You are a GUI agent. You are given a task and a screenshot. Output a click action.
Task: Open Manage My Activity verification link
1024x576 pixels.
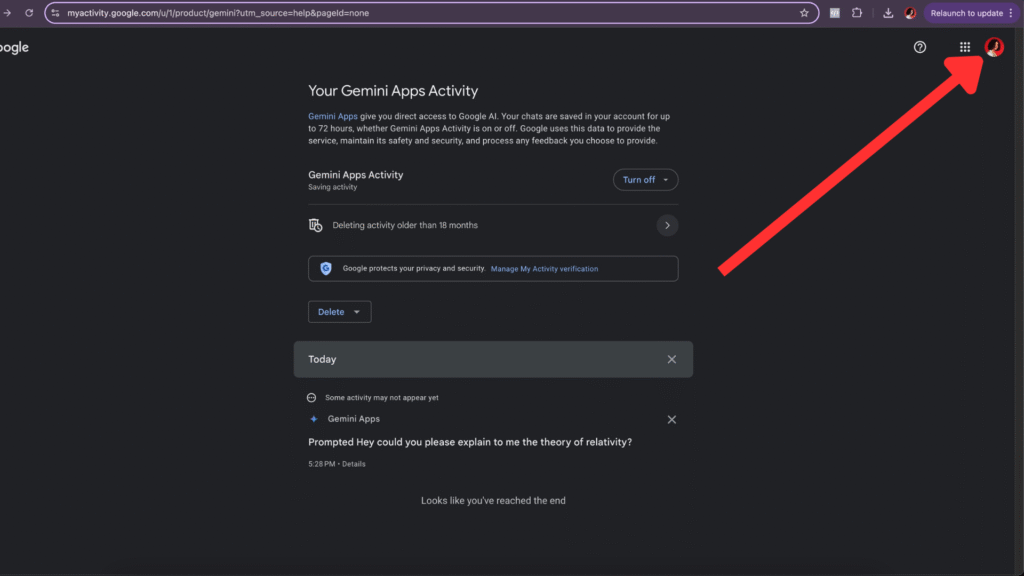tap(544, 269)
